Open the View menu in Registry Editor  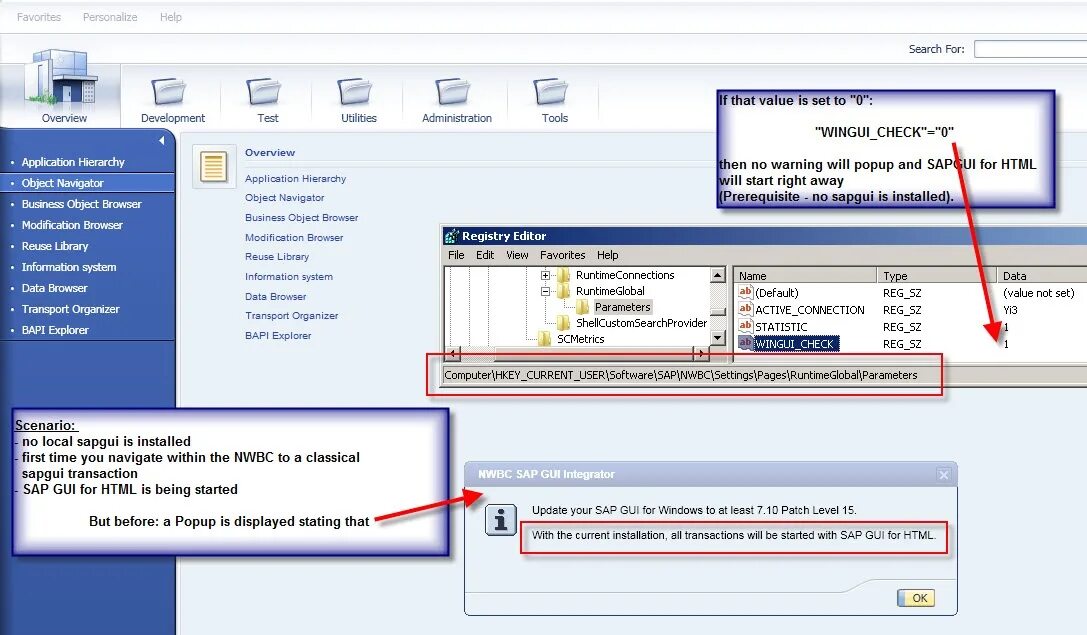(516, 255)
